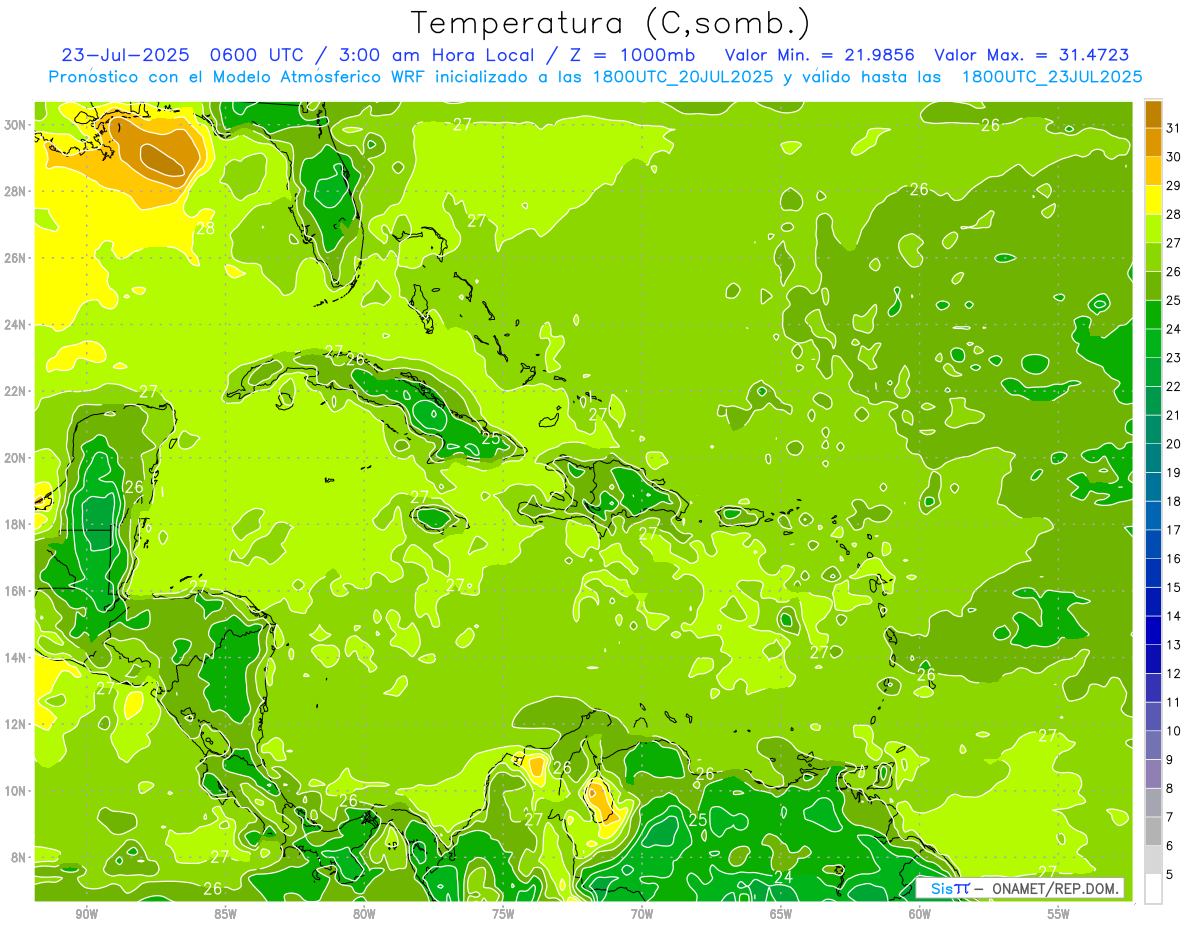Click the "13" value on the color scale

[x=1173, y=645]
